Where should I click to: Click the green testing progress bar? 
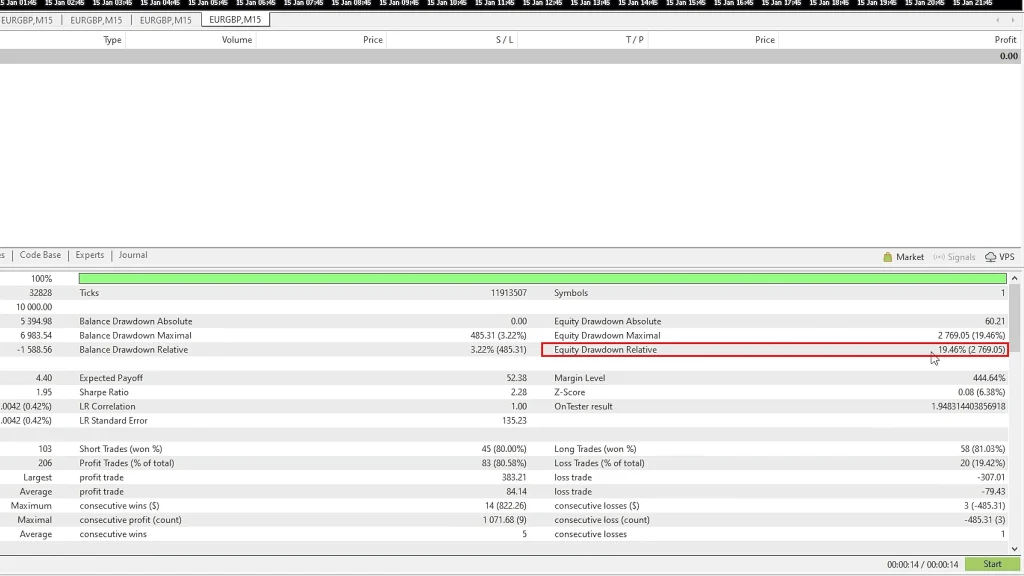click(542, 279)
